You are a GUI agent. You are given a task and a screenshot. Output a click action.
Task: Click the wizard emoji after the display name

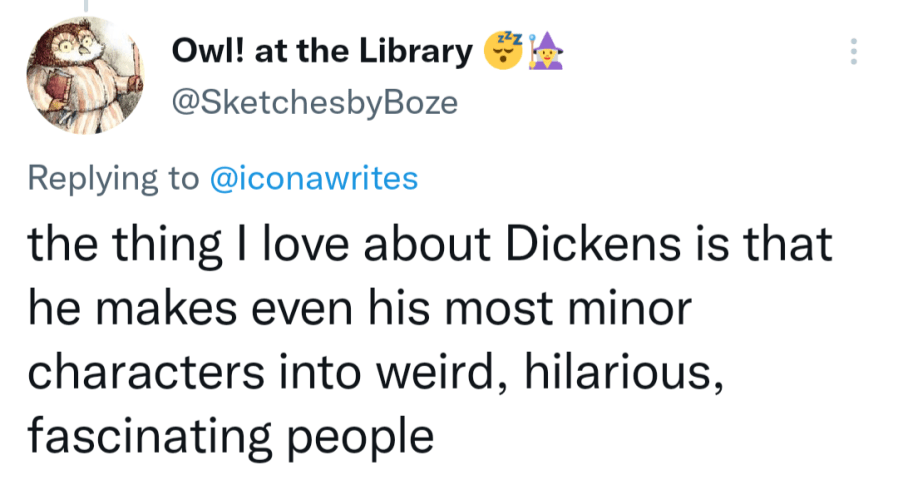[547, 52]
